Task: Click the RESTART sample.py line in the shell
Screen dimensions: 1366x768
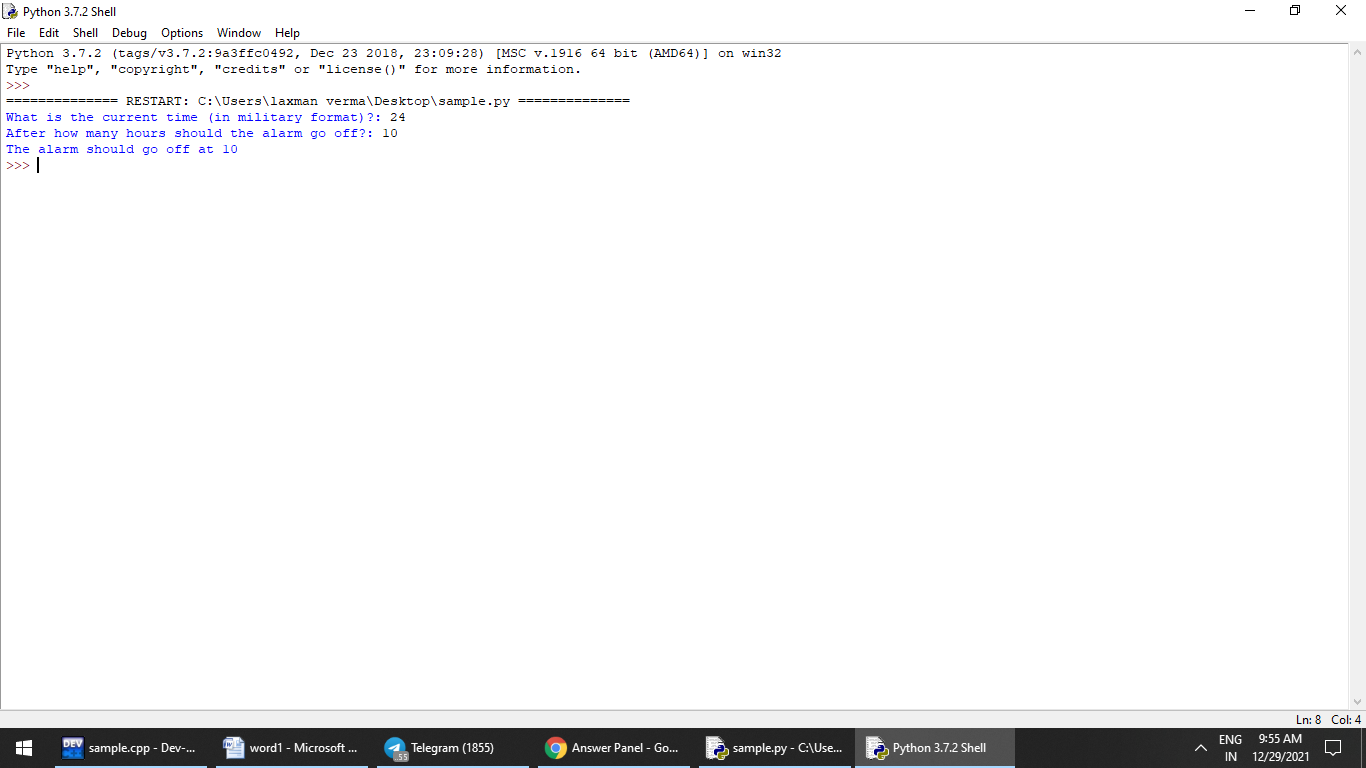Action: coord(318,101)
